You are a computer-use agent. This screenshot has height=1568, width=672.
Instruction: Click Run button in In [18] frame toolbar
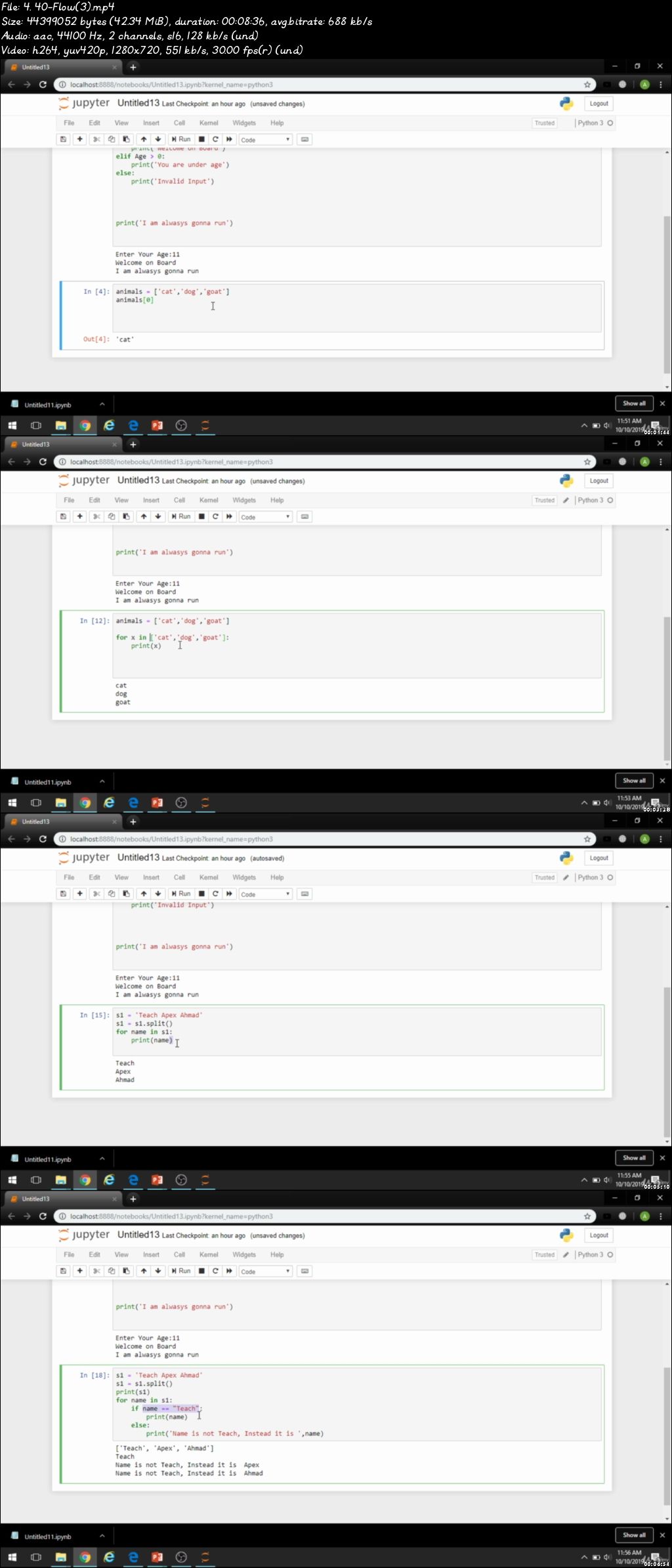pos(181,1271)
